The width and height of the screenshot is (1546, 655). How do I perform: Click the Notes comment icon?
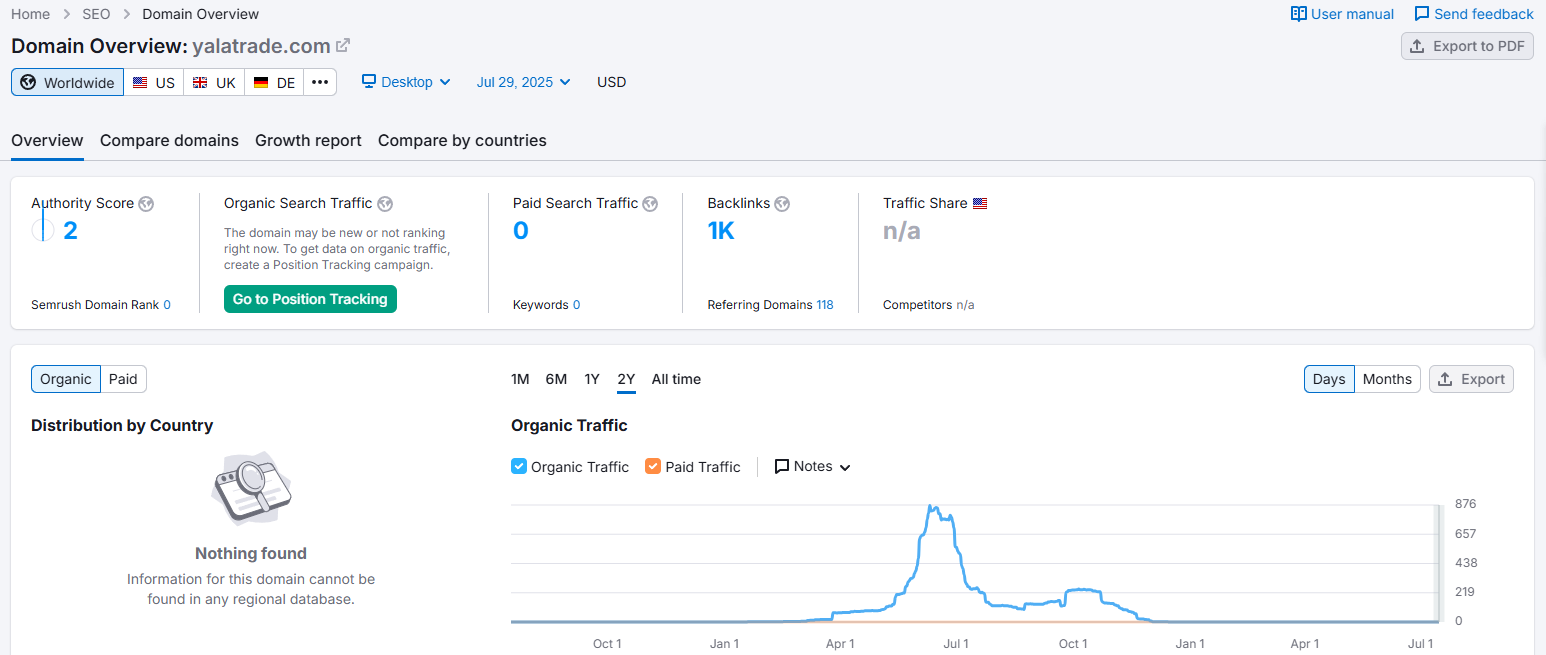coord(782,466)
